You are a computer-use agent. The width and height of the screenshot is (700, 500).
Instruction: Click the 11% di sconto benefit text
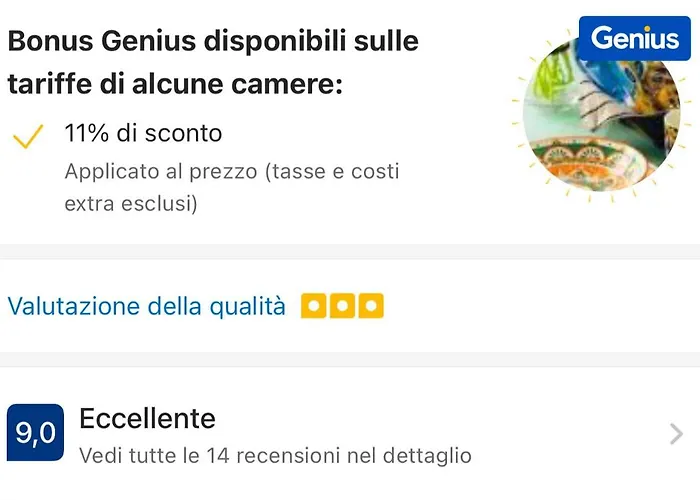(x=143, y=133)
